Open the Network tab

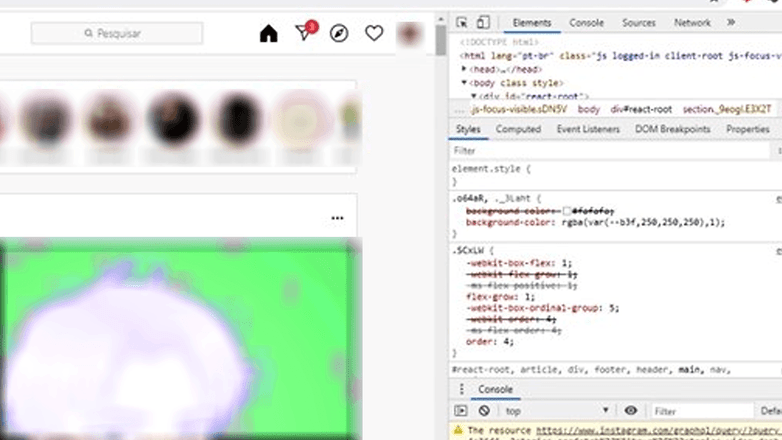pos(692,23)
